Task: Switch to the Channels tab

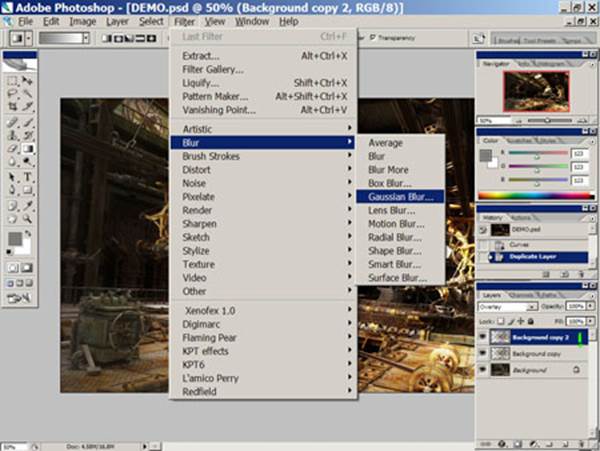Action: (x=522, y=295)
